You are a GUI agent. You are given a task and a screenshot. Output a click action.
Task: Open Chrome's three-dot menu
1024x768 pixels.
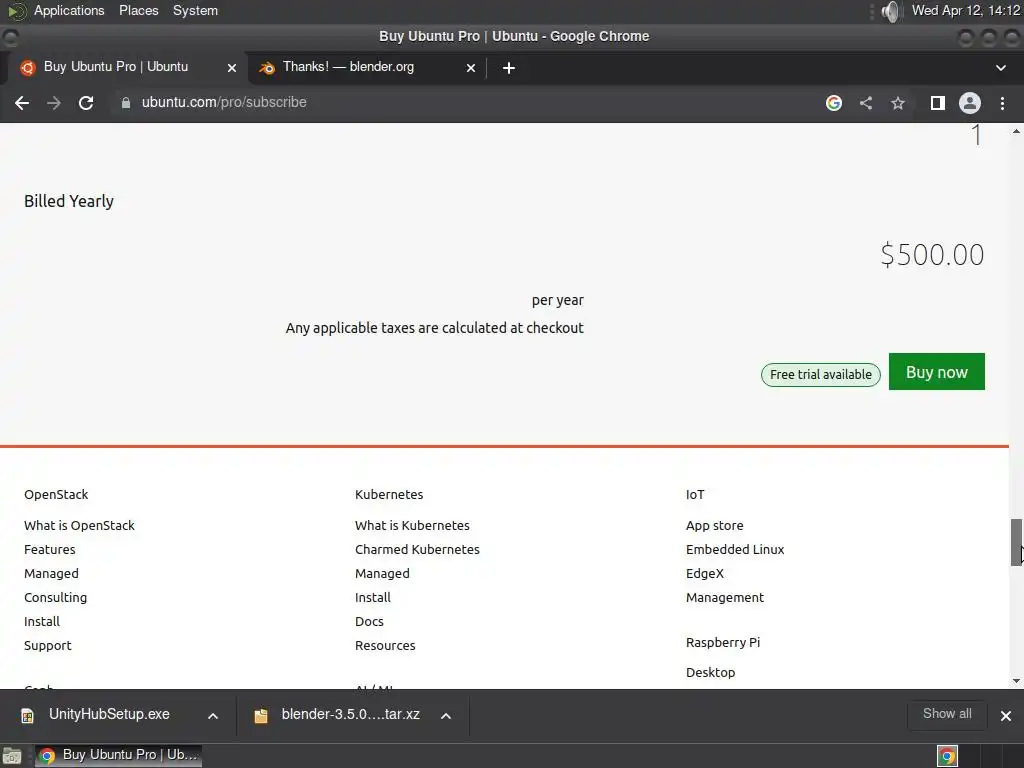pos(1002,103)
